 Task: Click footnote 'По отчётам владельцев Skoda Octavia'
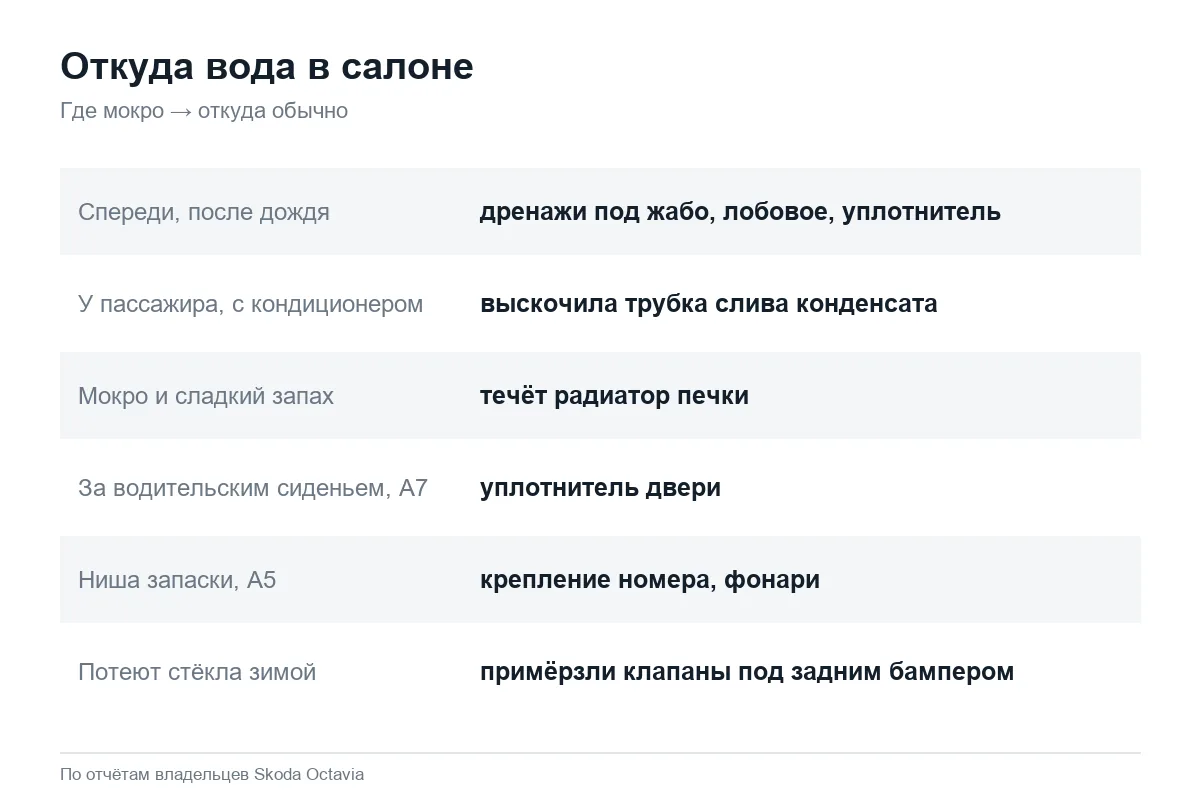212,775
